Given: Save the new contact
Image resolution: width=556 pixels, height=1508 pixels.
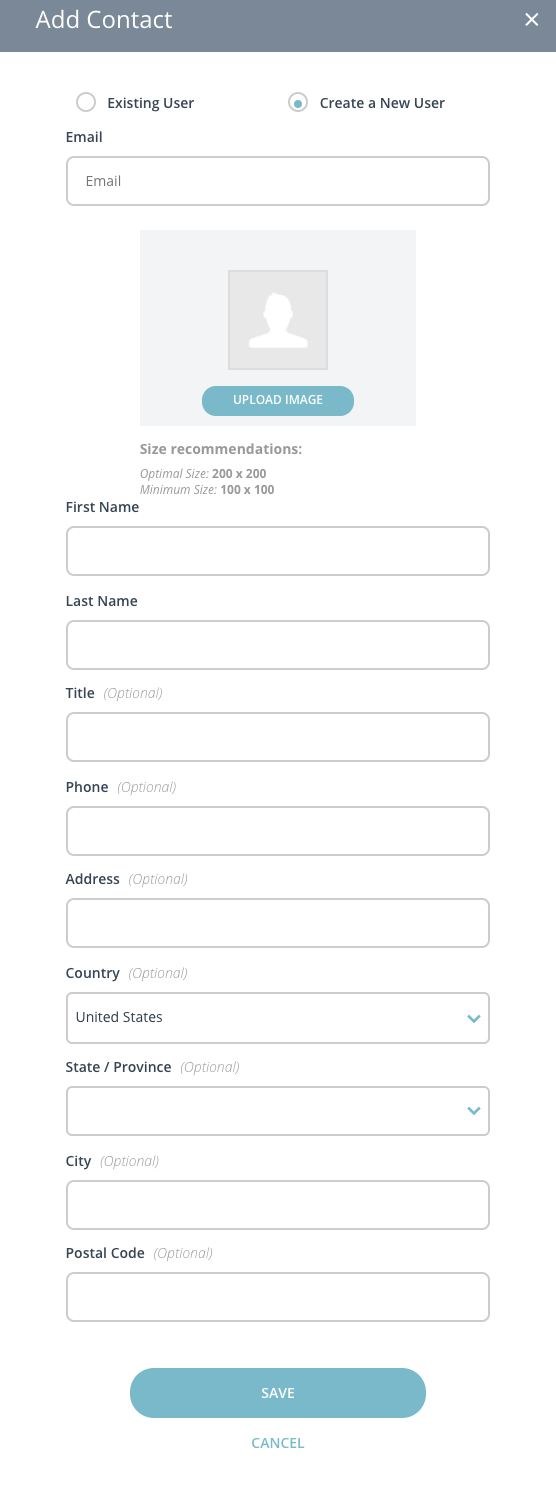Looking at the screenshot, I should pyautogui.click(x=278, y=1393).
